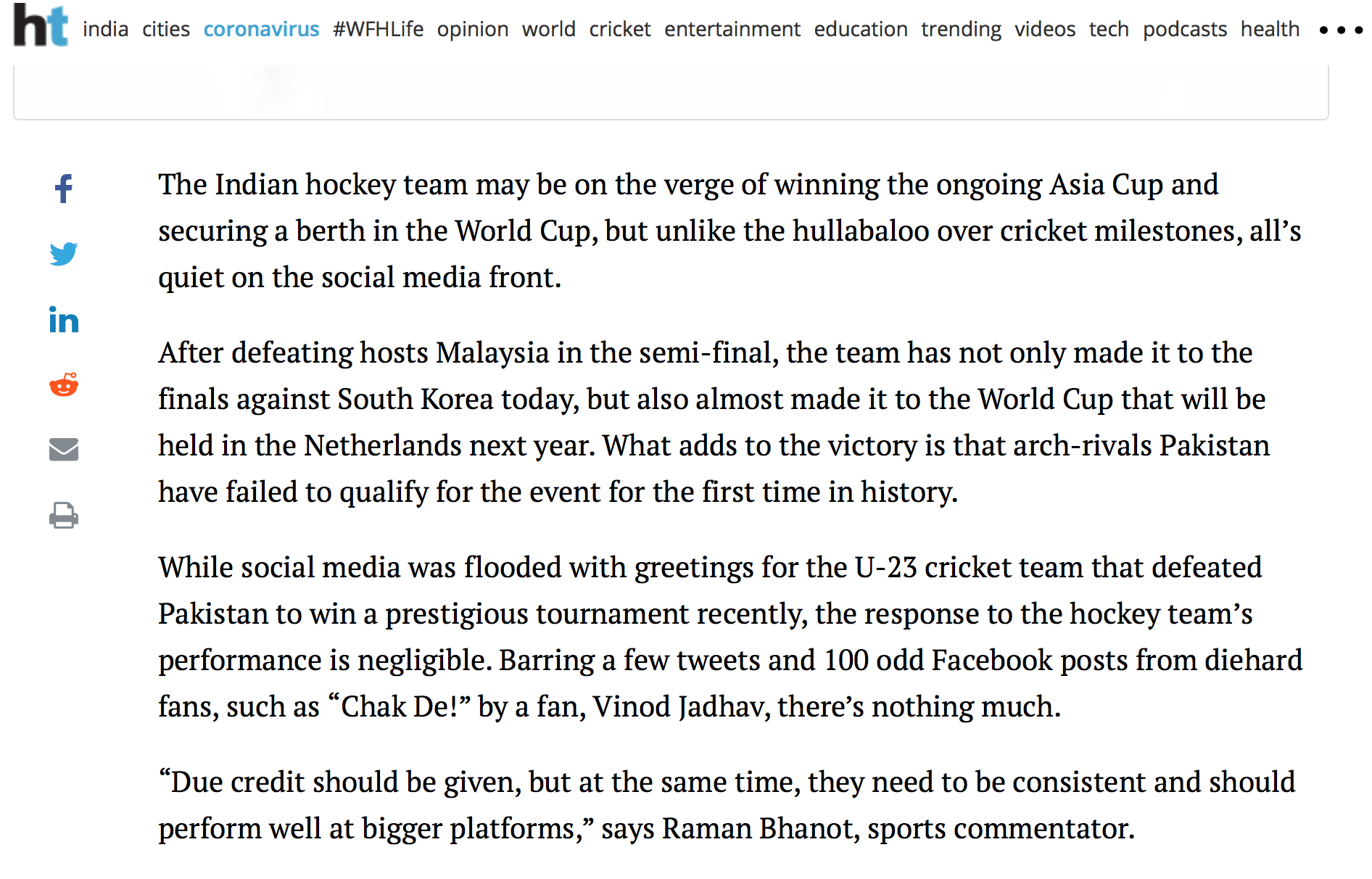Share article on Reddit
The height and width of the screenshot is (879, 1372).
64,385
